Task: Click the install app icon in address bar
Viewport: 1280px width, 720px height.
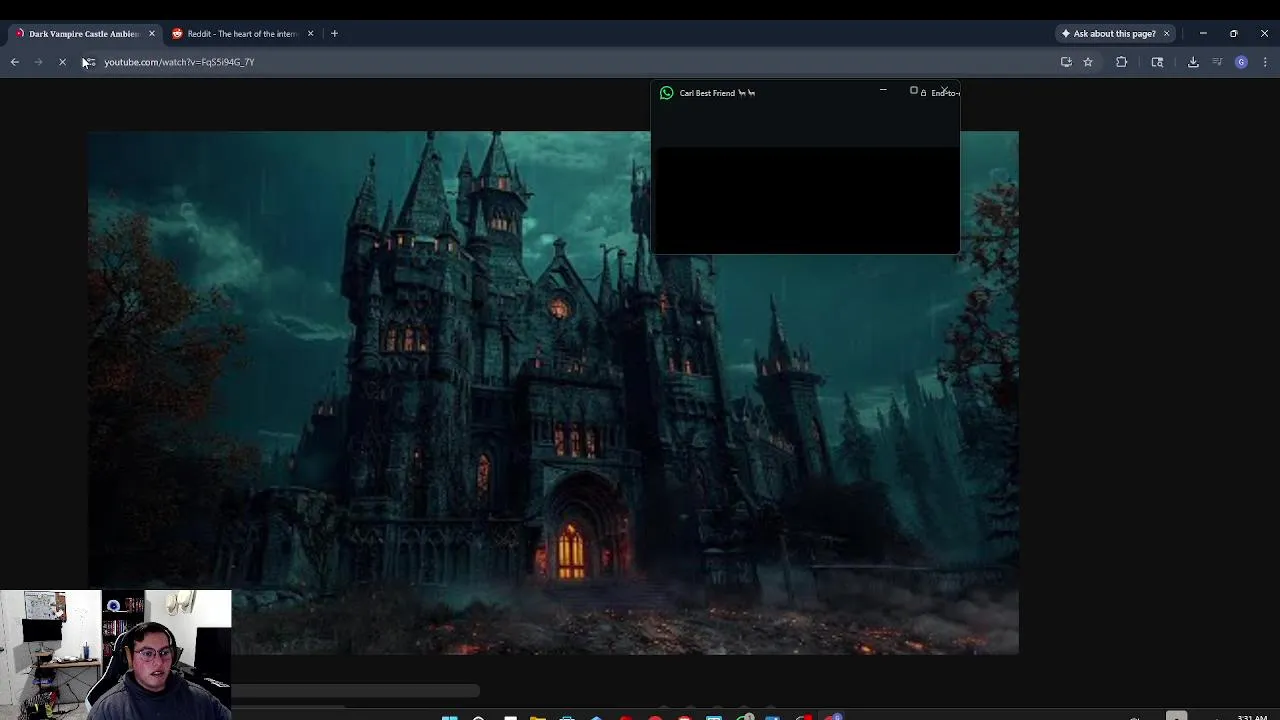Action: click(1066, 62)
